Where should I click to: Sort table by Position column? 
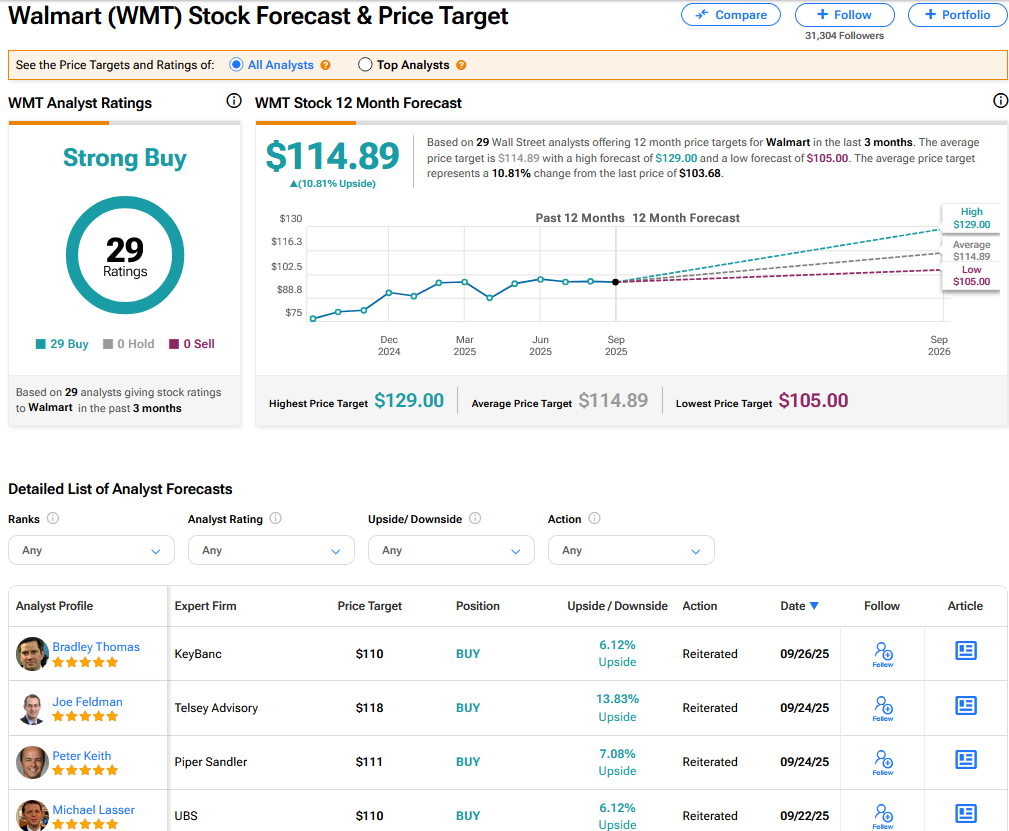(477, 606)
